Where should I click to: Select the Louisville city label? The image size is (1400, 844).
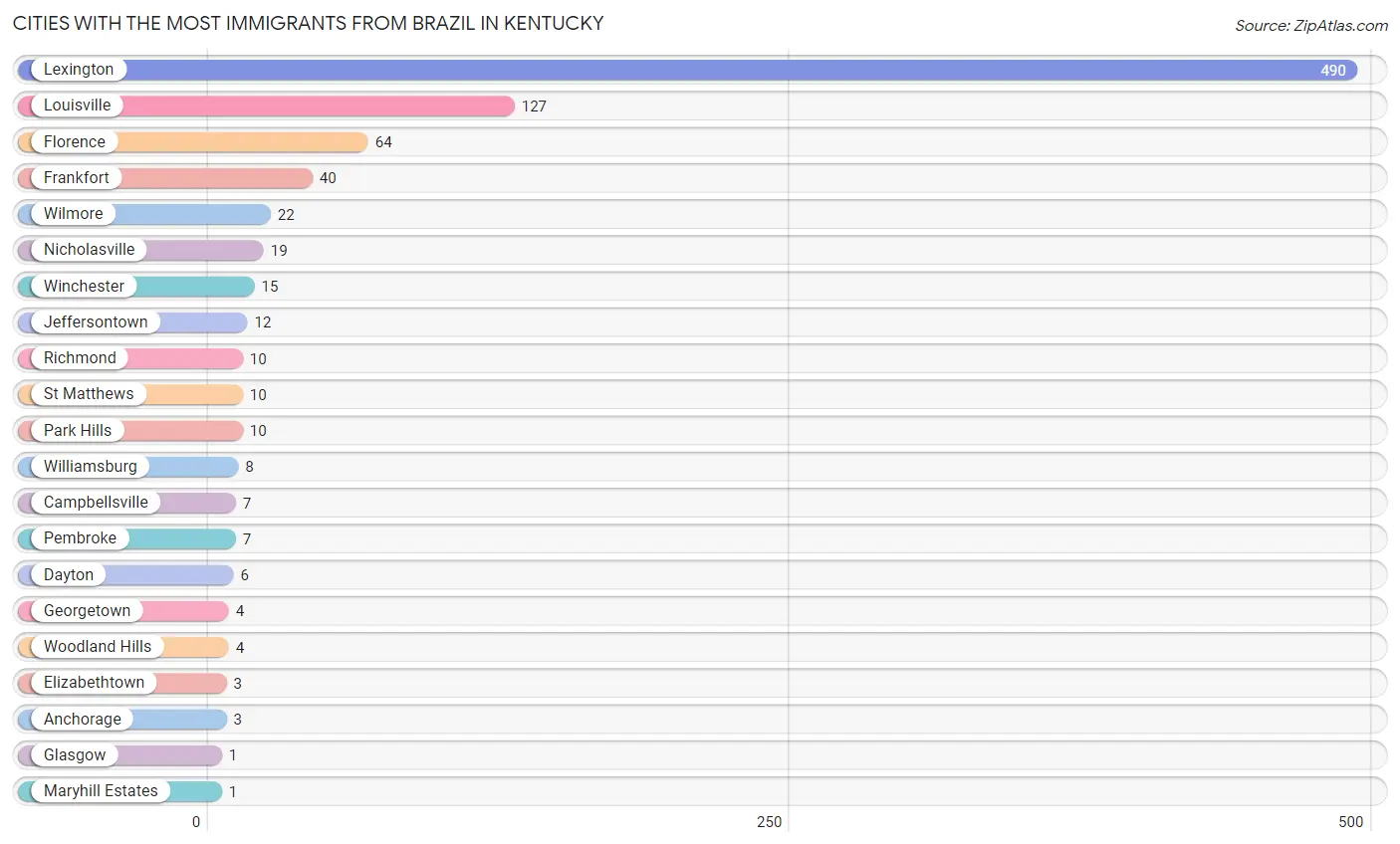tap(78, 105)
